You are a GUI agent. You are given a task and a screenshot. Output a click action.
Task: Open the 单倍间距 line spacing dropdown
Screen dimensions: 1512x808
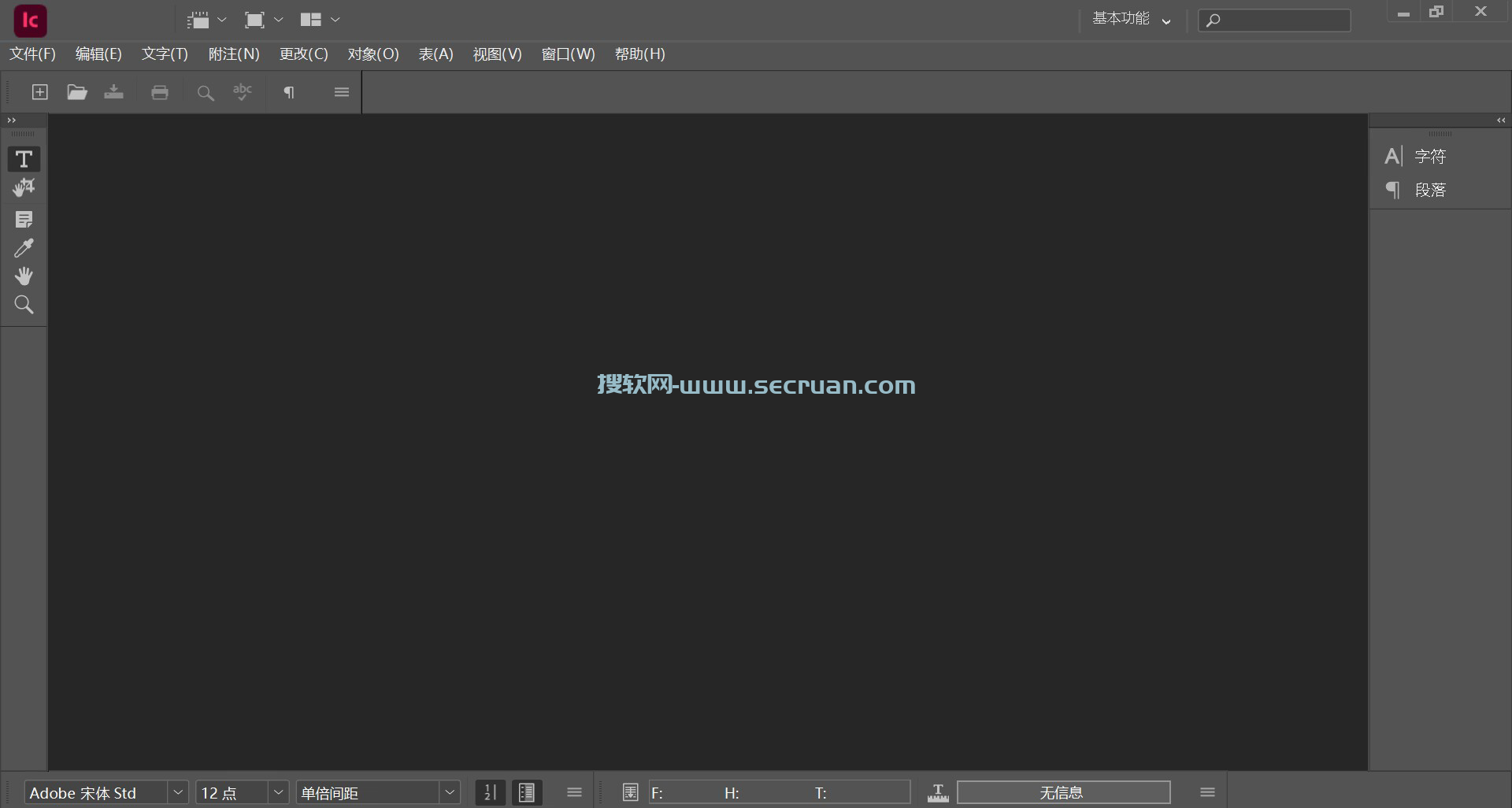click(x=450, y=792)
